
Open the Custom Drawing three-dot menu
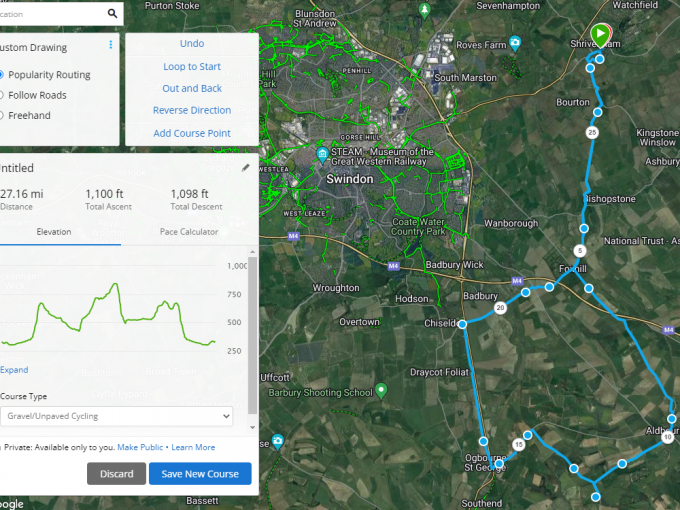tap(110, 46)
